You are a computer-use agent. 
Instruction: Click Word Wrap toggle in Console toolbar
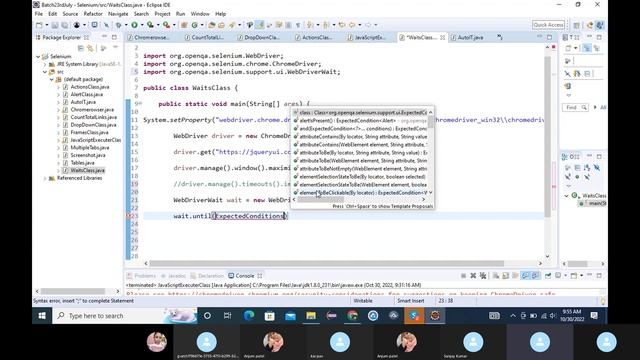click(x=515, y=276)
